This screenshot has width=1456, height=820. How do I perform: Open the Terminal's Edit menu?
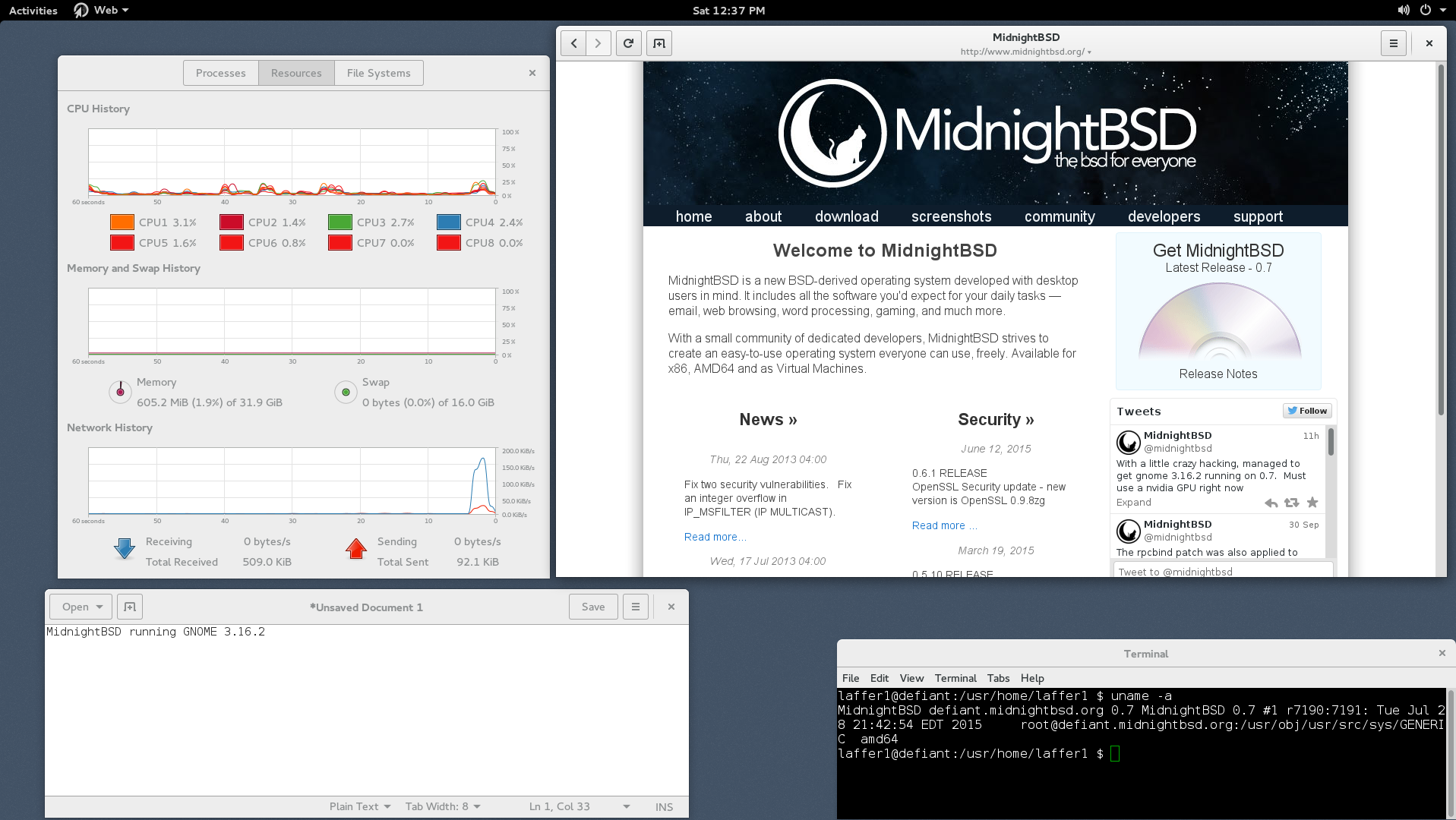tap(879, 677)
